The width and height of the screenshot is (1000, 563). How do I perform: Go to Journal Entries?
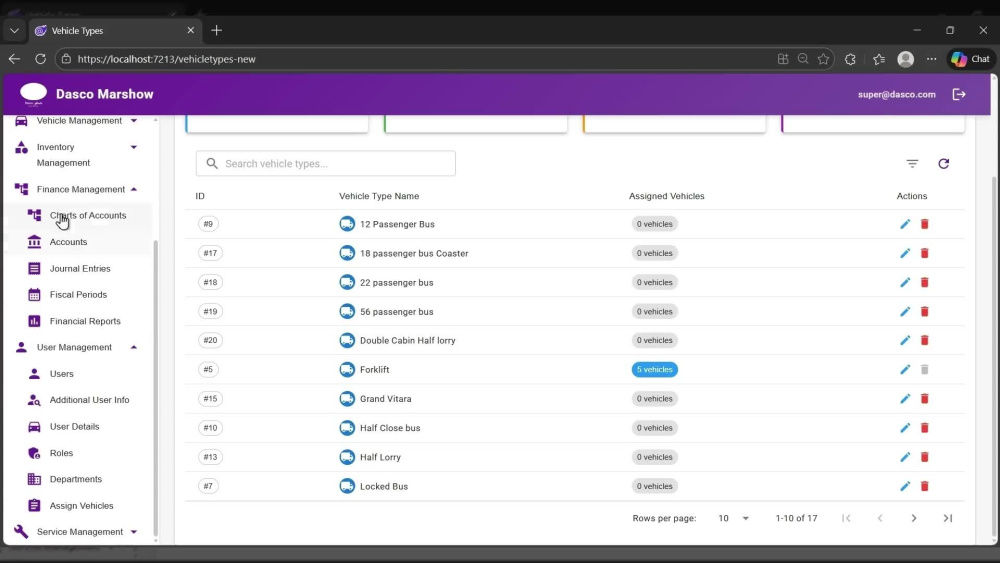coord(78,268)
